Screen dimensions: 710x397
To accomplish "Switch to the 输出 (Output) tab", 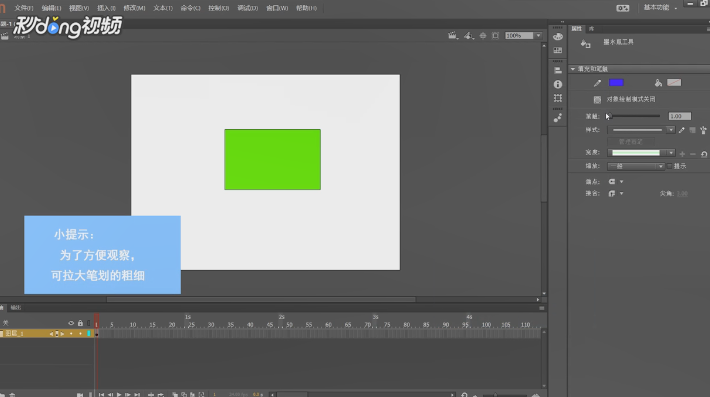I will (16, 307).
